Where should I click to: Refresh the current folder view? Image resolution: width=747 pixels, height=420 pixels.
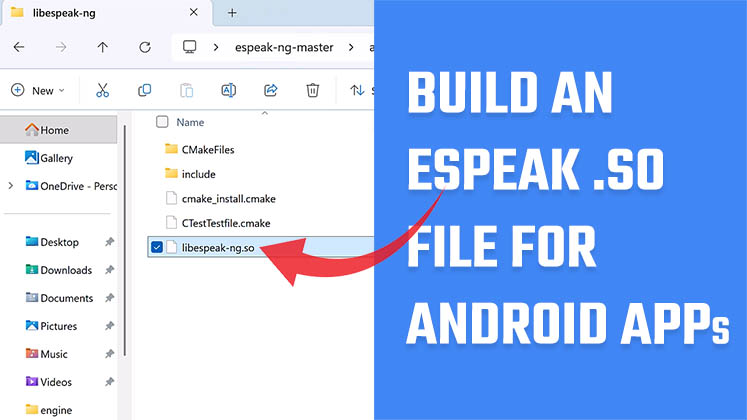[145, 47]
